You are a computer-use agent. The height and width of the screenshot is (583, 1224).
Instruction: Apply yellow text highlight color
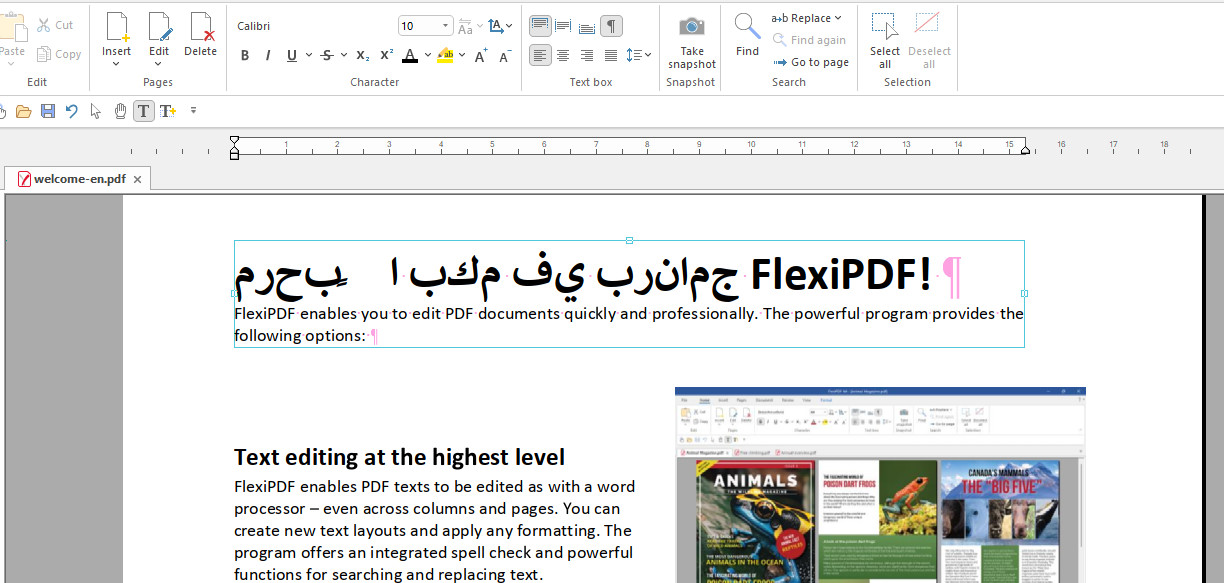point(446,56)
